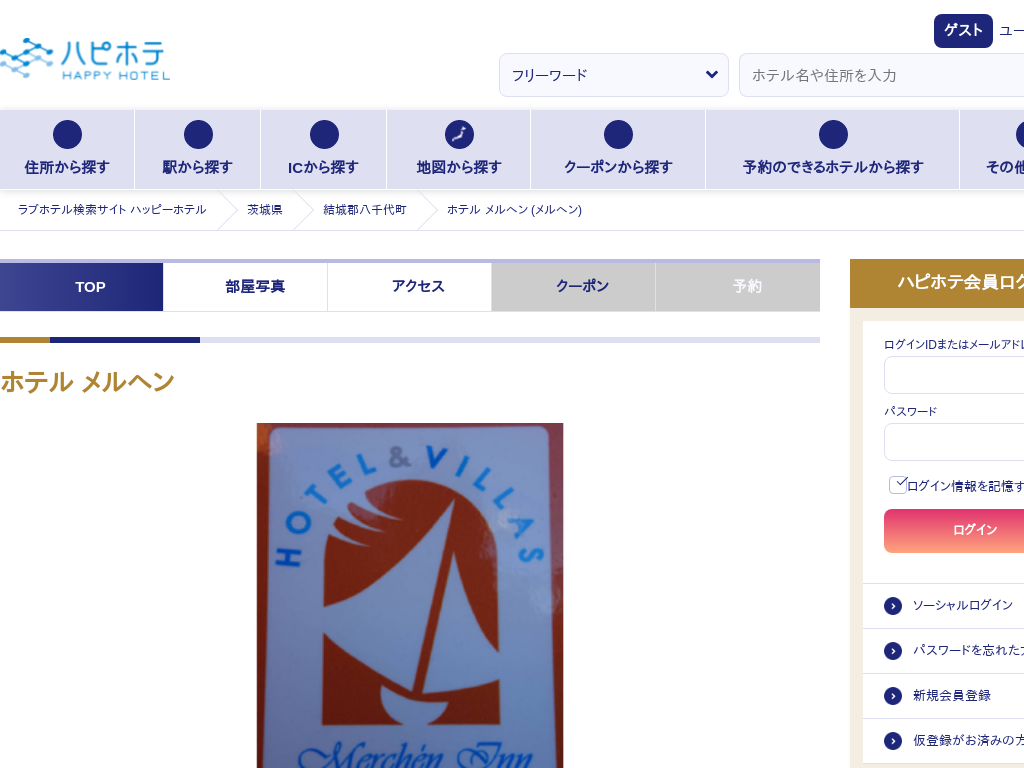
Task: Open 駅から探す navigation item
Action: (198, 150)
